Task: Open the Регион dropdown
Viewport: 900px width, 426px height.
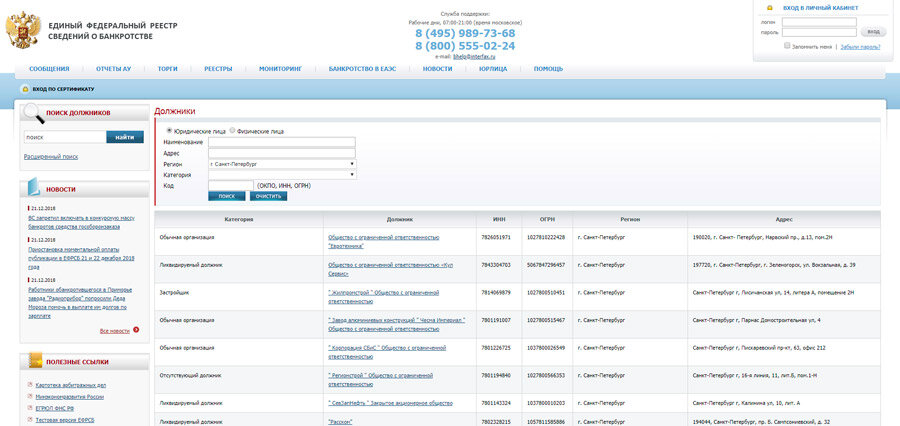Action: point(282,164)
